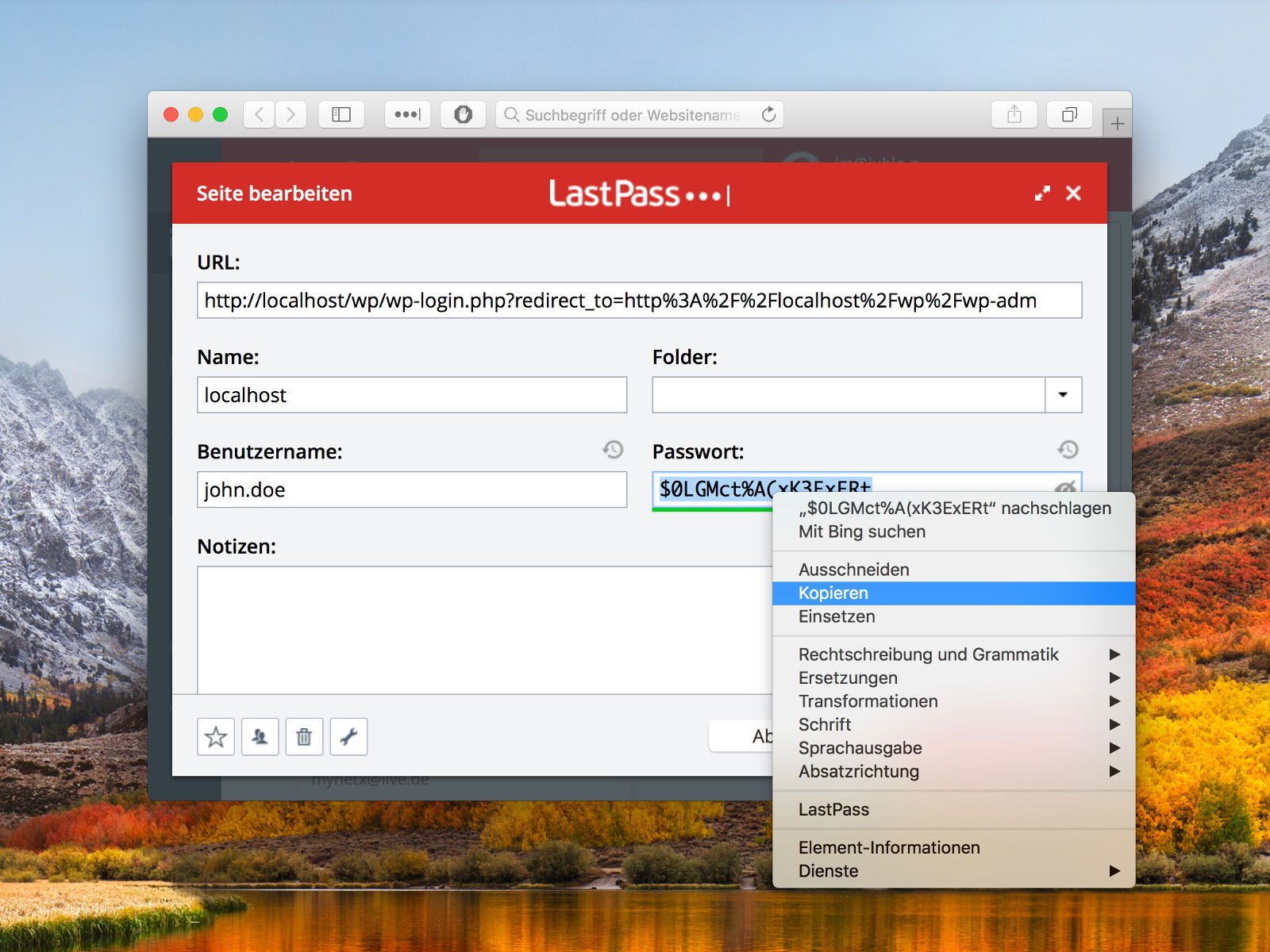Select Mit Bing suchen
1270x952 pixels.
pyautogui.click(x=954, y=532)
